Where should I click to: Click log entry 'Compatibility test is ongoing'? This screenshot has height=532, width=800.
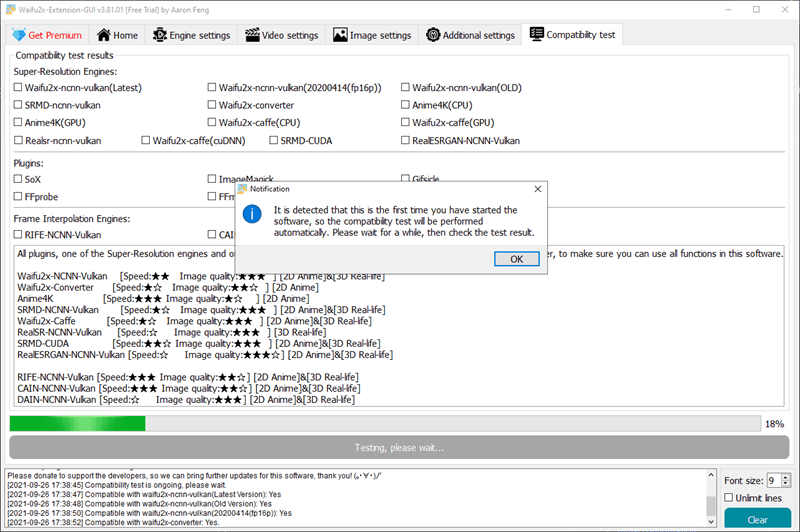click(x=116, y=485)
